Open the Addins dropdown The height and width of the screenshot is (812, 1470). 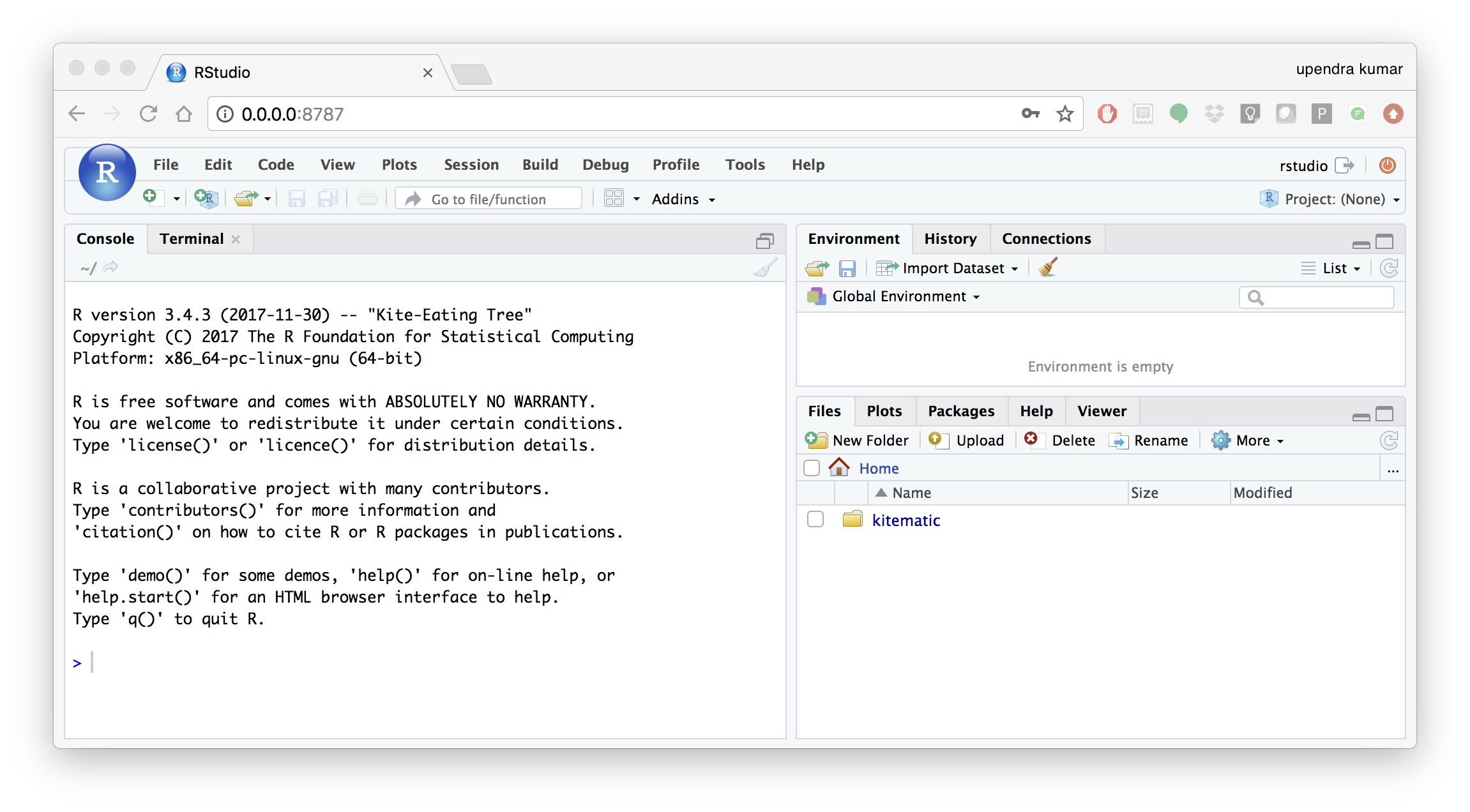pos(683,199)
